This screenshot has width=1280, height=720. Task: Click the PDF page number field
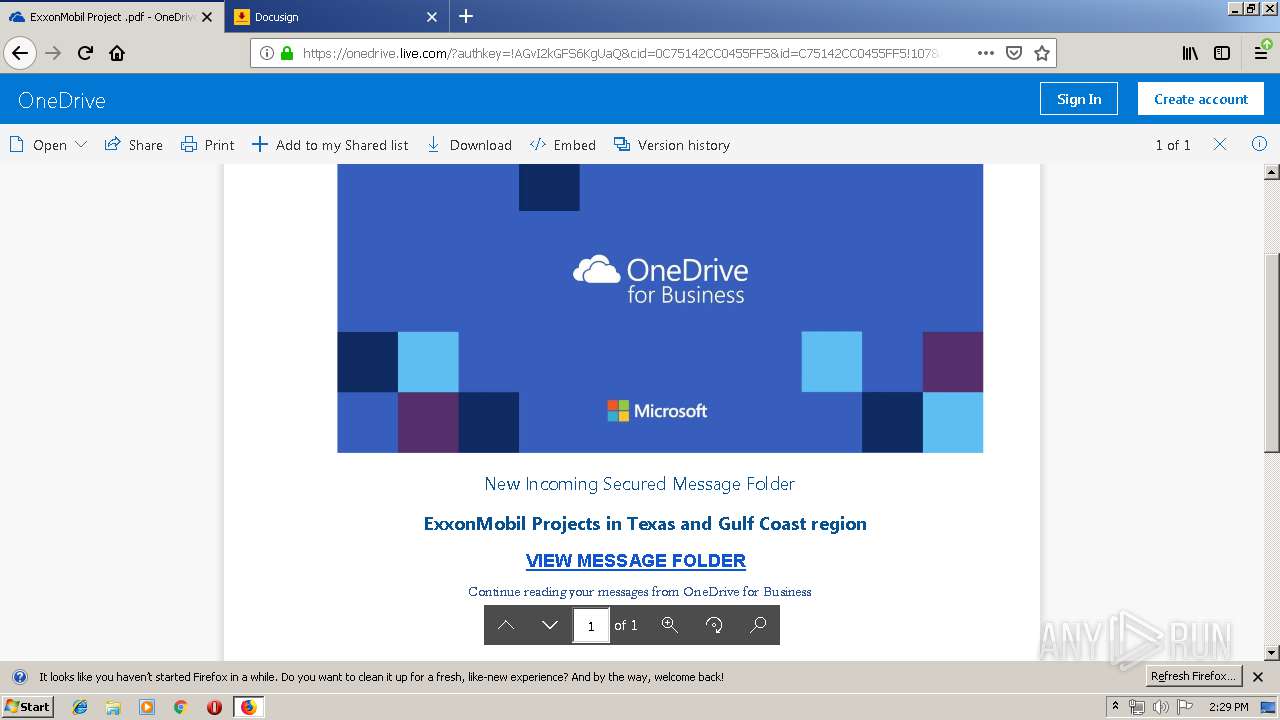click(591, 625)
